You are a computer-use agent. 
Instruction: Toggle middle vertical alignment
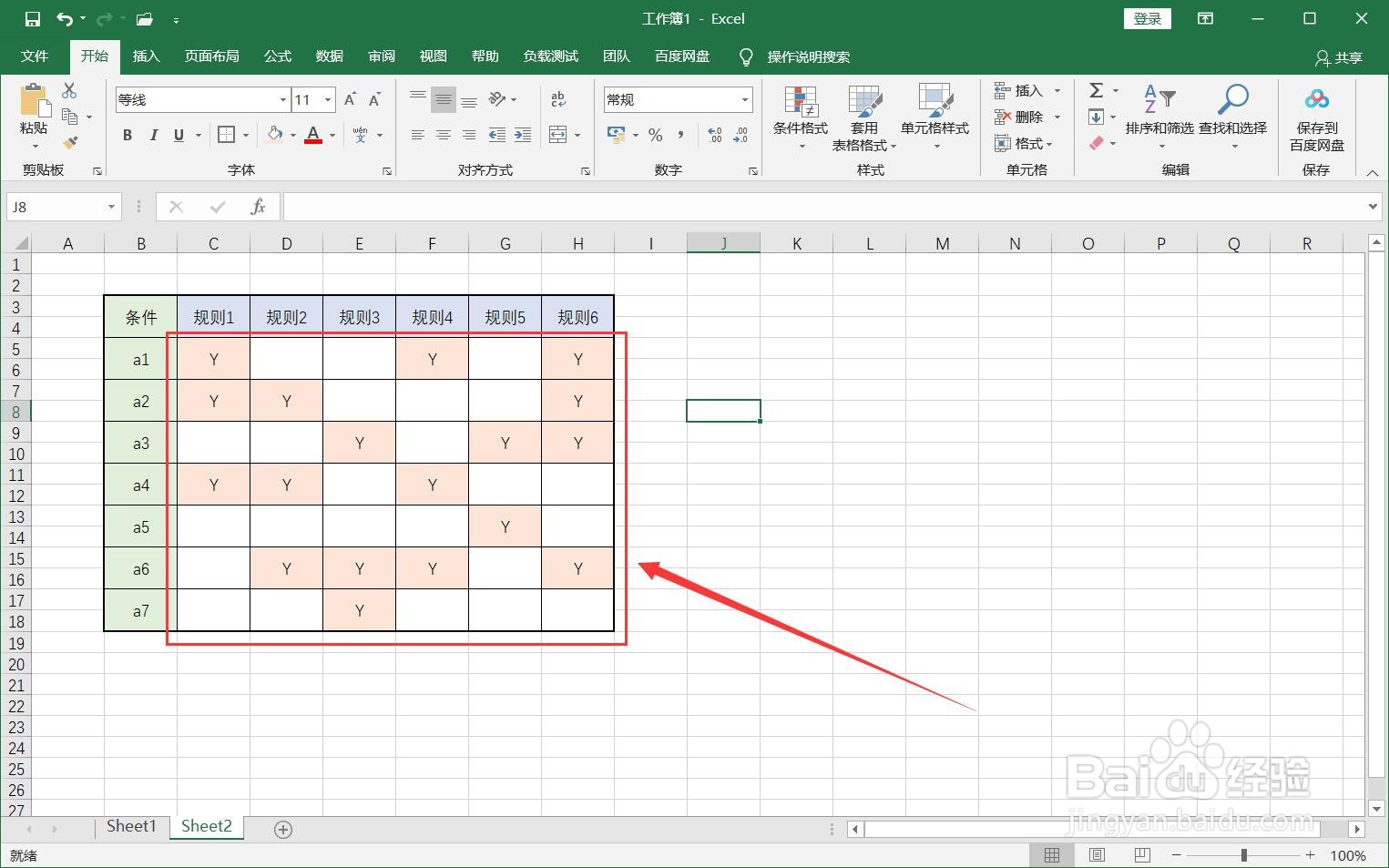(443, 99)
